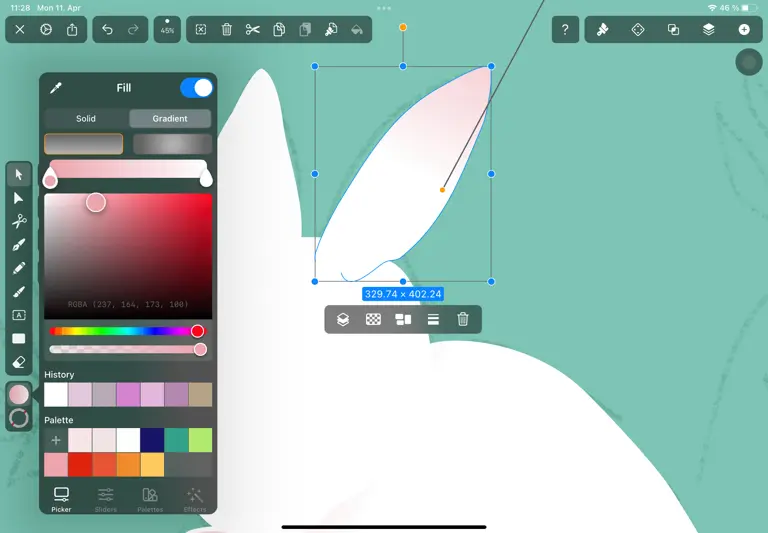Click the deselect icon in top toolbar
The width and height of the screenshot is (768, 533).
point(201,30)
